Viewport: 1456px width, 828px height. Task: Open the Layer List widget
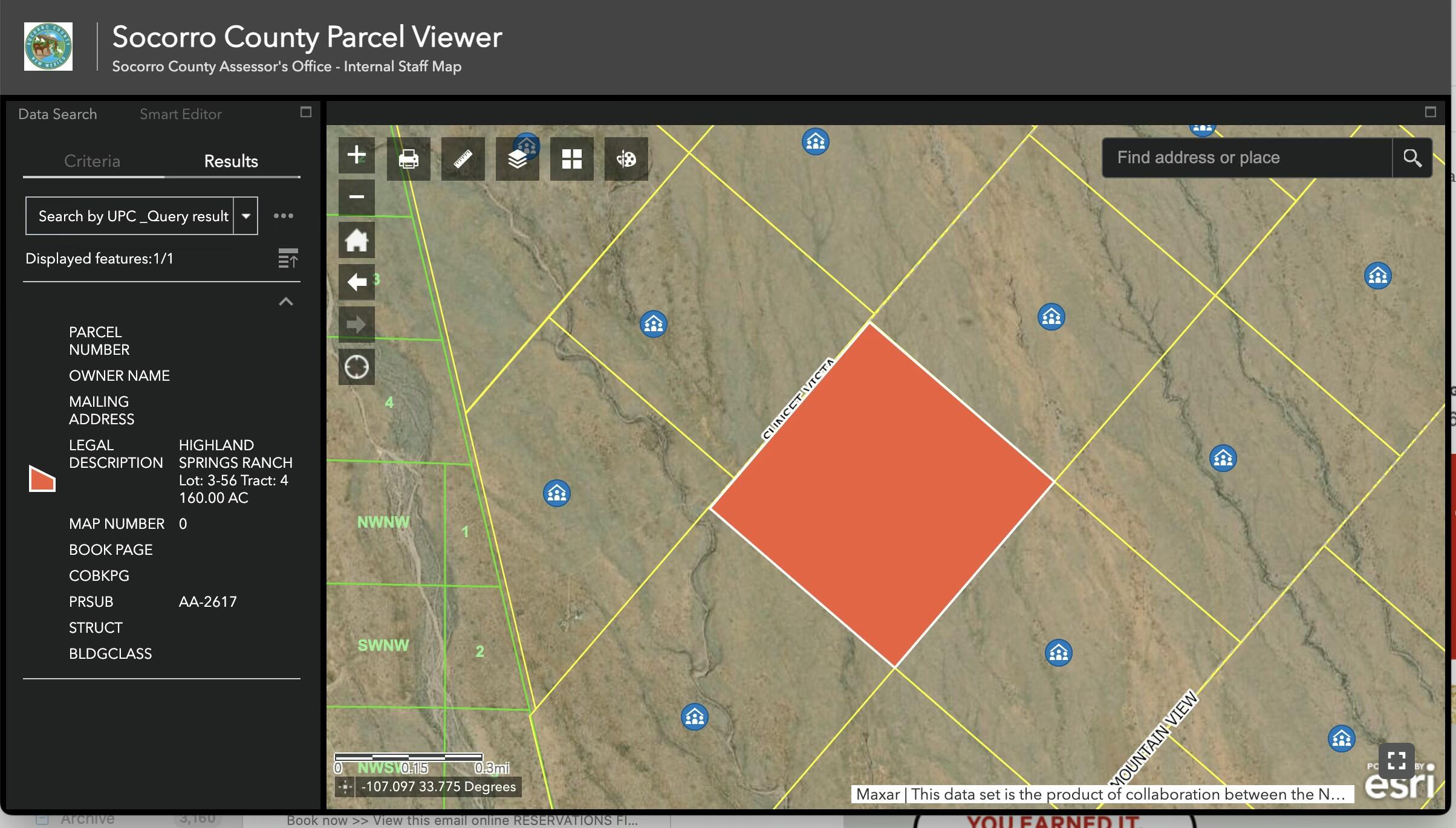(518, 158)
